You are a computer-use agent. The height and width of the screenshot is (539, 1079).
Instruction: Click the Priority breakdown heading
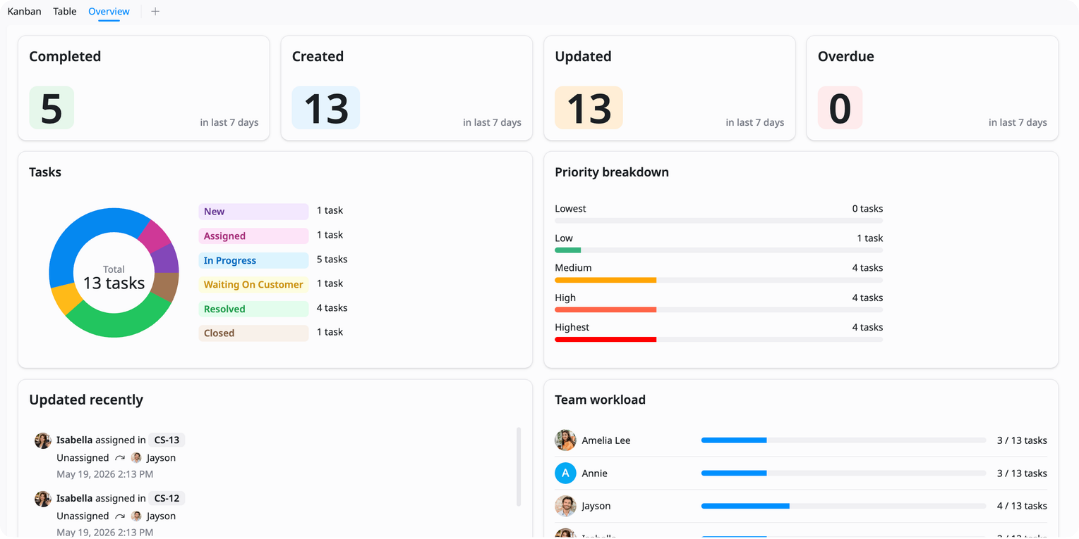tap(612, 172)
